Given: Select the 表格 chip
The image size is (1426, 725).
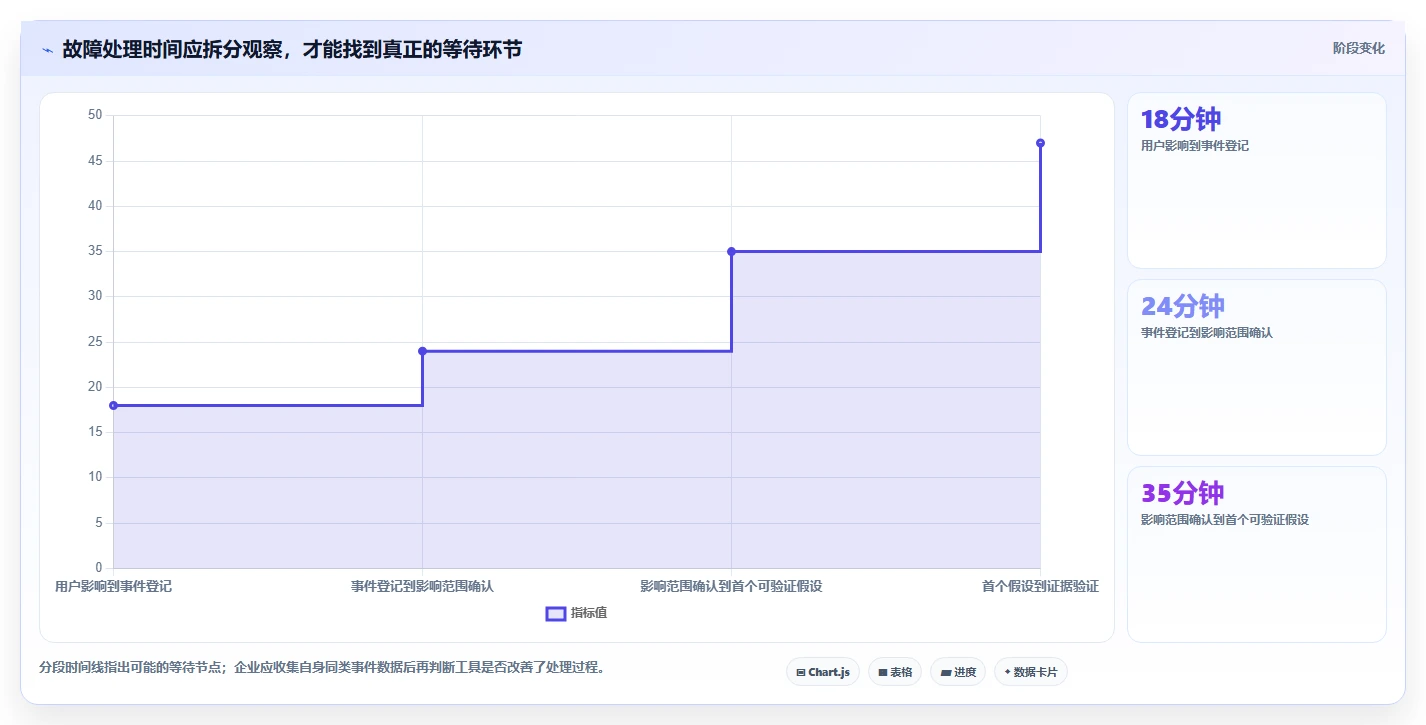Looking at the screenshot, I should click(895, 672).
